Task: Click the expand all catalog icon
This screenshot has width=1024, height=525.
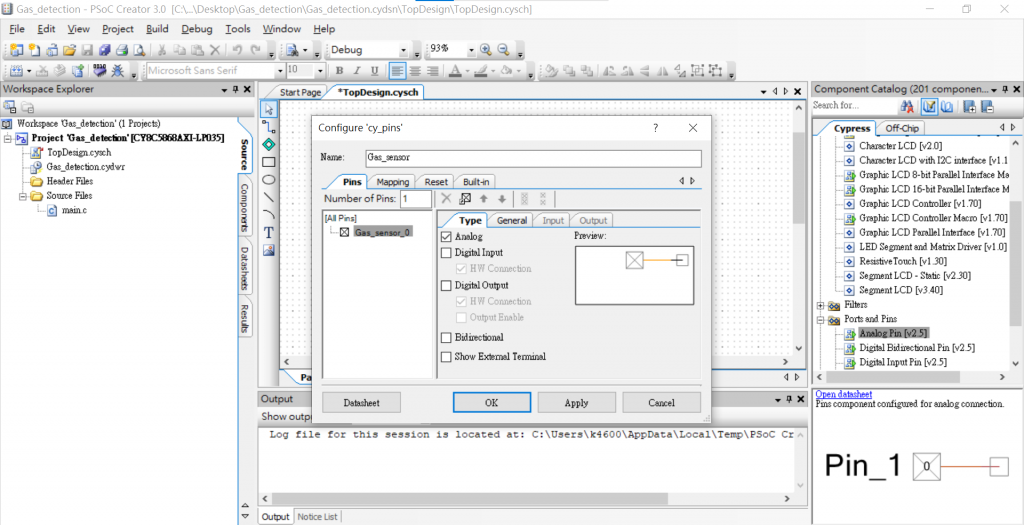Action: pyautogui.click(x=970, y=106)
